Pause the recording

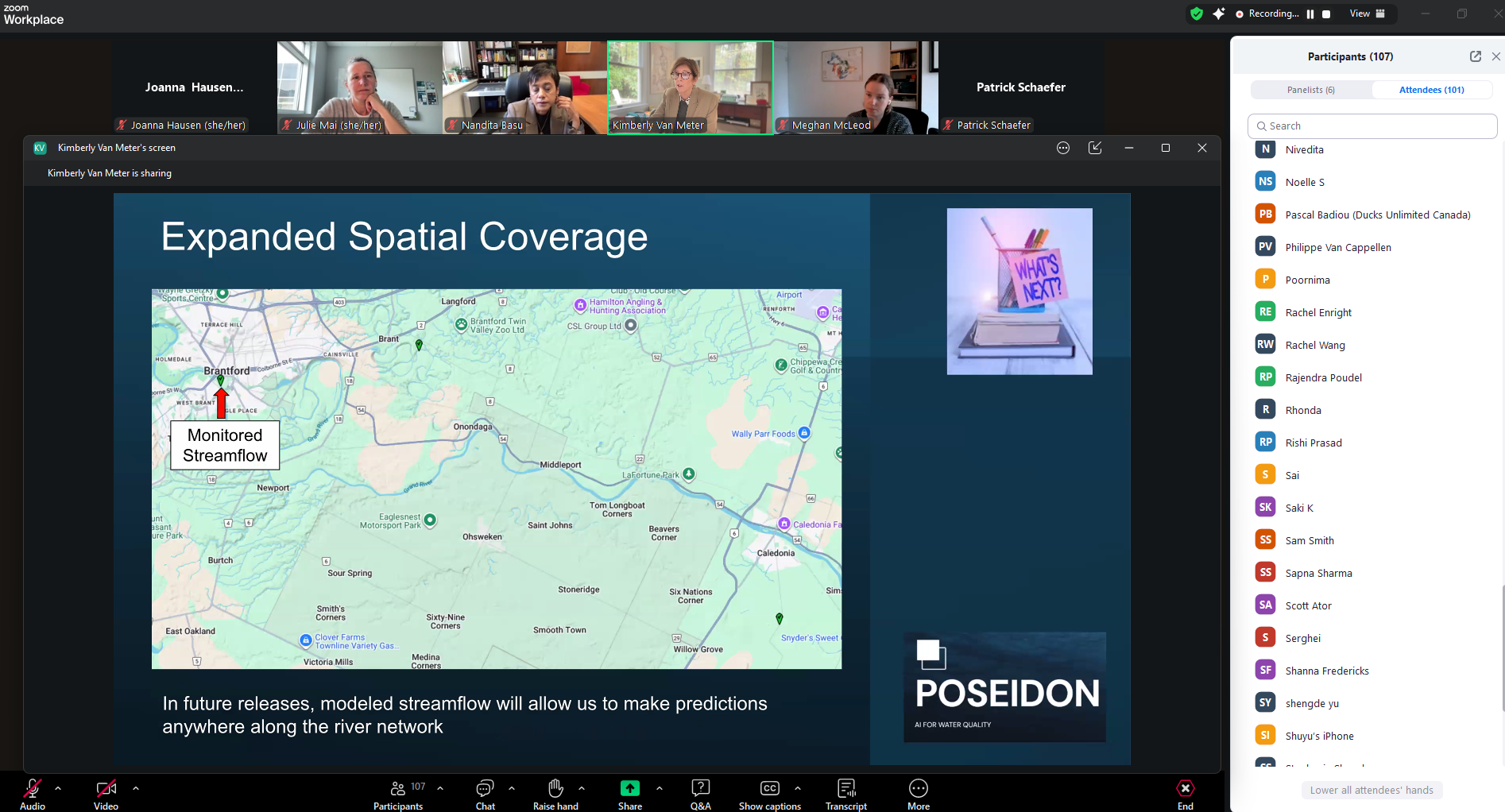[x=1310, y=14]
